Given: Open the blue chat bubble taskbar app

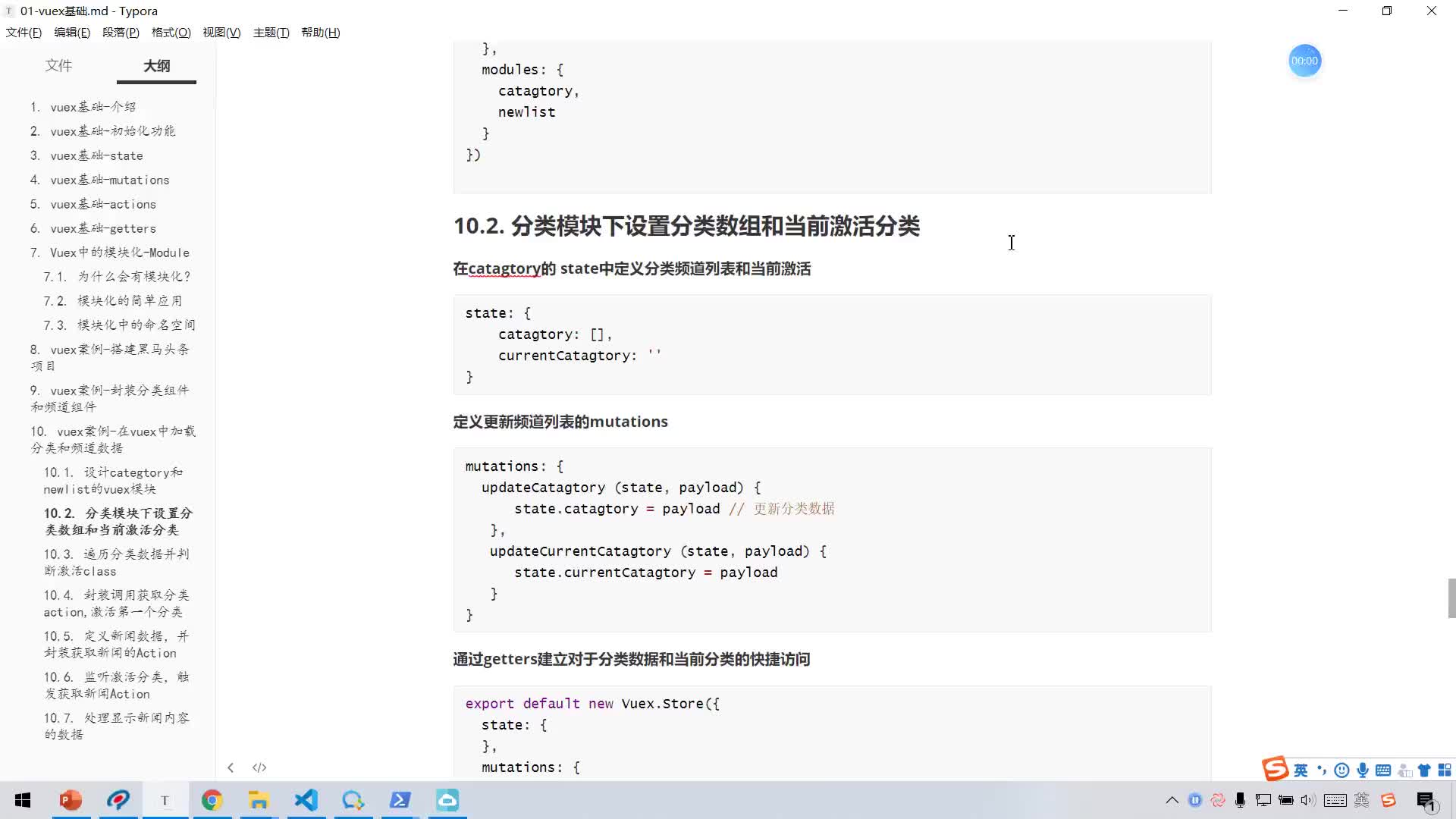Looking at the screenshot, I should click(x=353, y=800).
